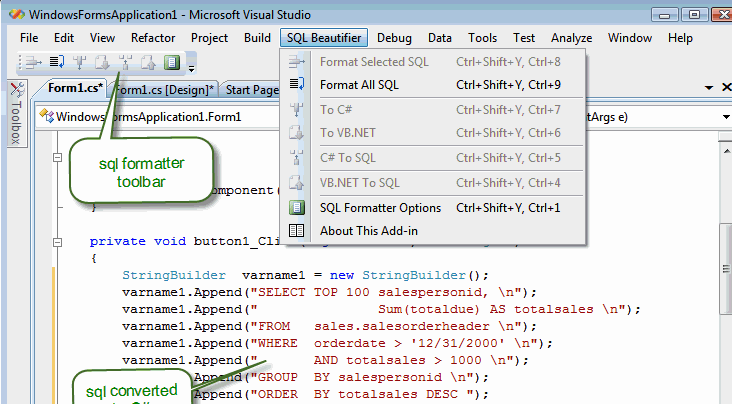Click icon beside SQL Formatter Options entry
732x404 pixels.
pos(296,208)
